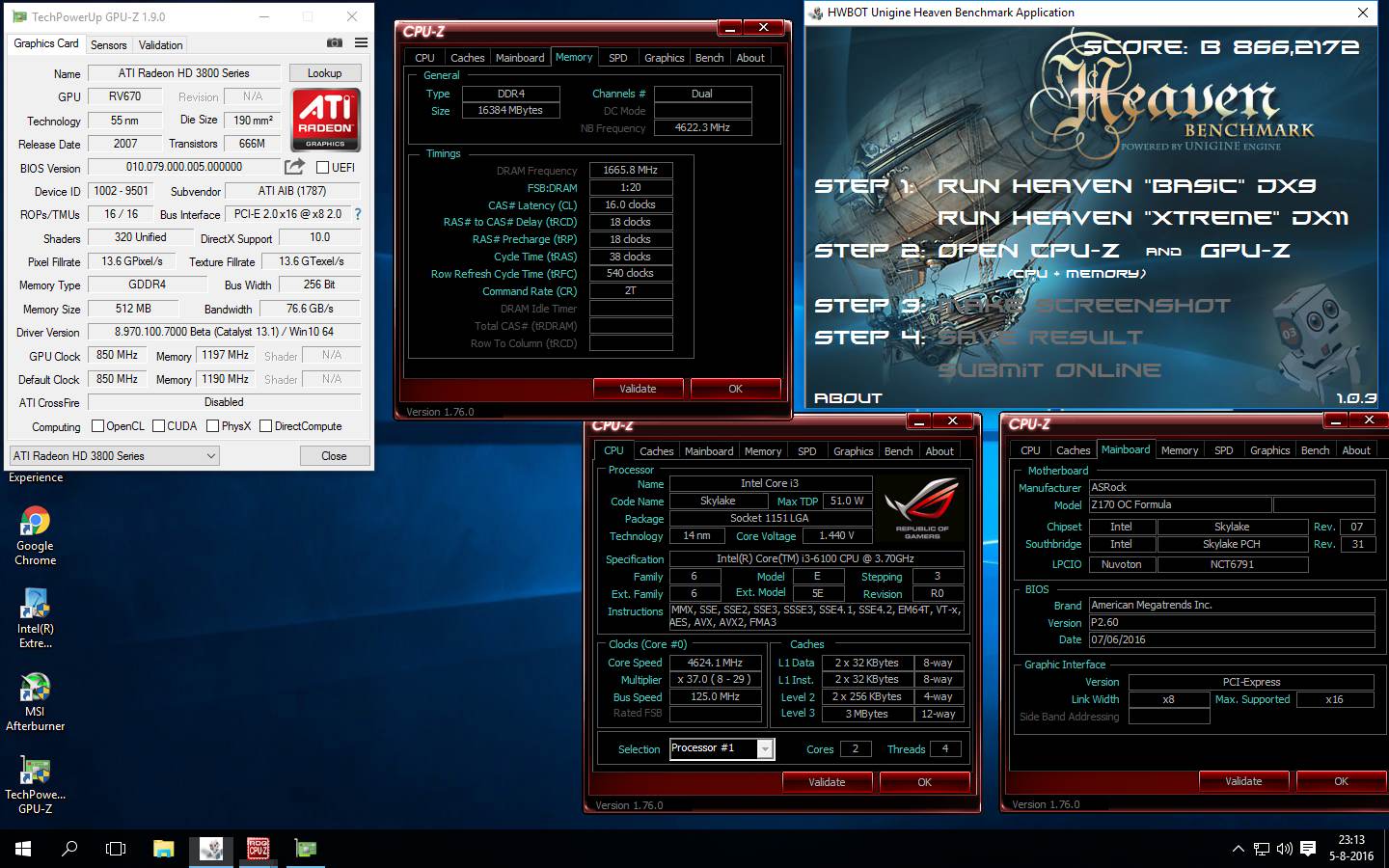Click RUN HEAVEN "XTREME" DX11 option
Viewport: 1389px width, 868px height.
coord(1143,218)
